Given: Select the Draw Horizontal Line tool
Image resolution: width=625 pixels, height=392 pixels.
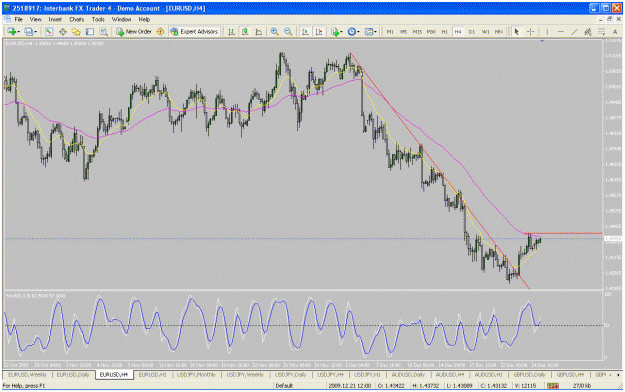Looking at the screenshot, I should pyautogui.click(x=560, y=32).
